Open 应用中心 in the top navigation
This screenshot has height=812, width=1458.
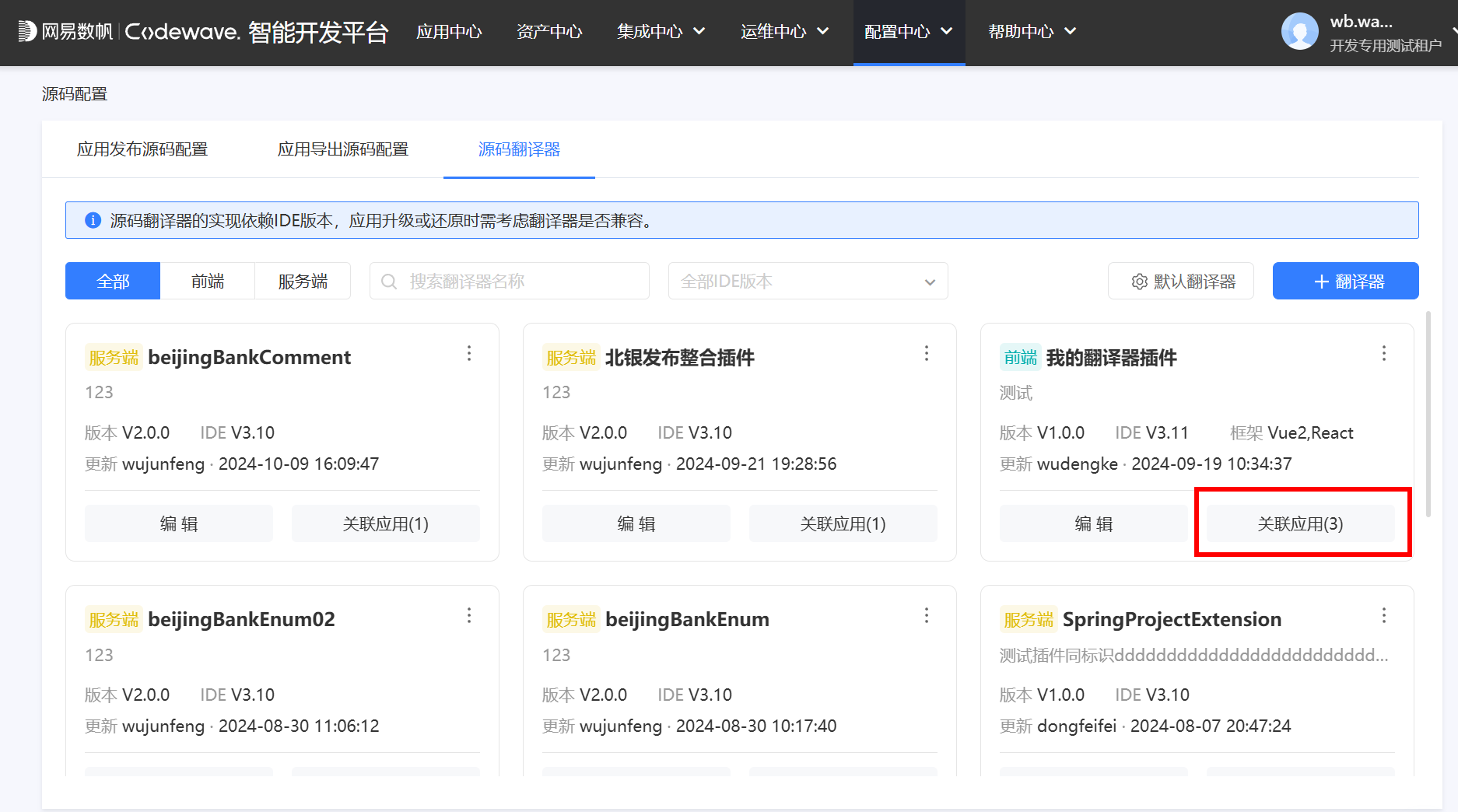click(x=449, y=32)
